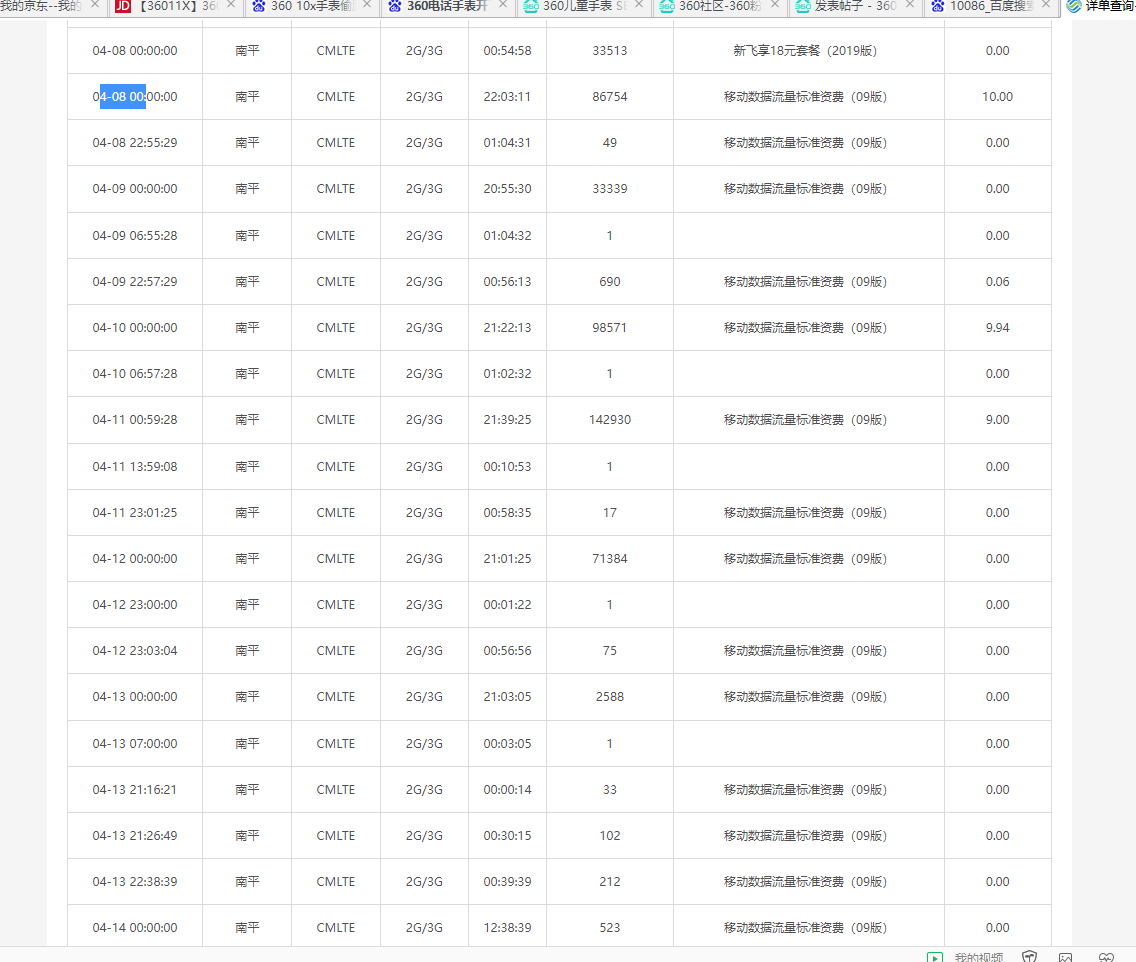Click the 04-11 13:59:08 timestamp
The image size is (1136, 962).
click(135, 467)
